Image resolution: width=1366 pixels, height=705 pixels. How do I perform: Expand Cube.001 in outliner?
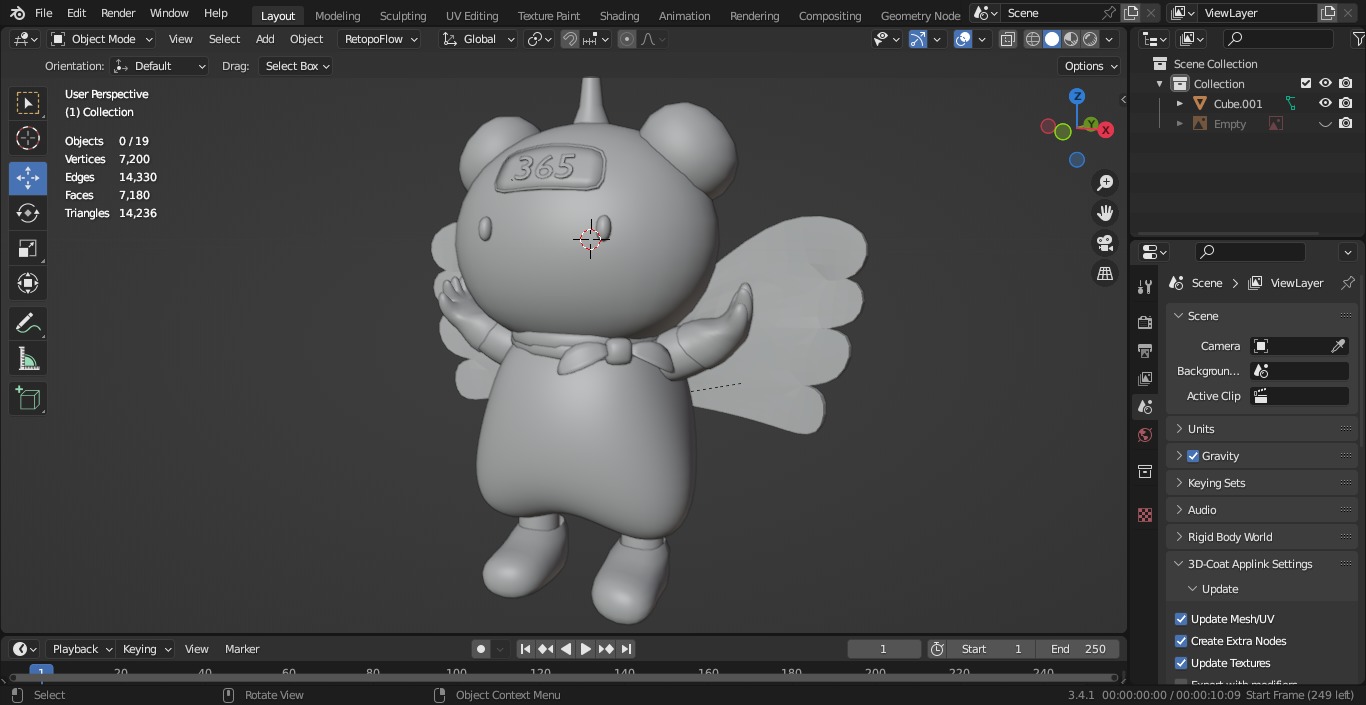pos(1179,103)
